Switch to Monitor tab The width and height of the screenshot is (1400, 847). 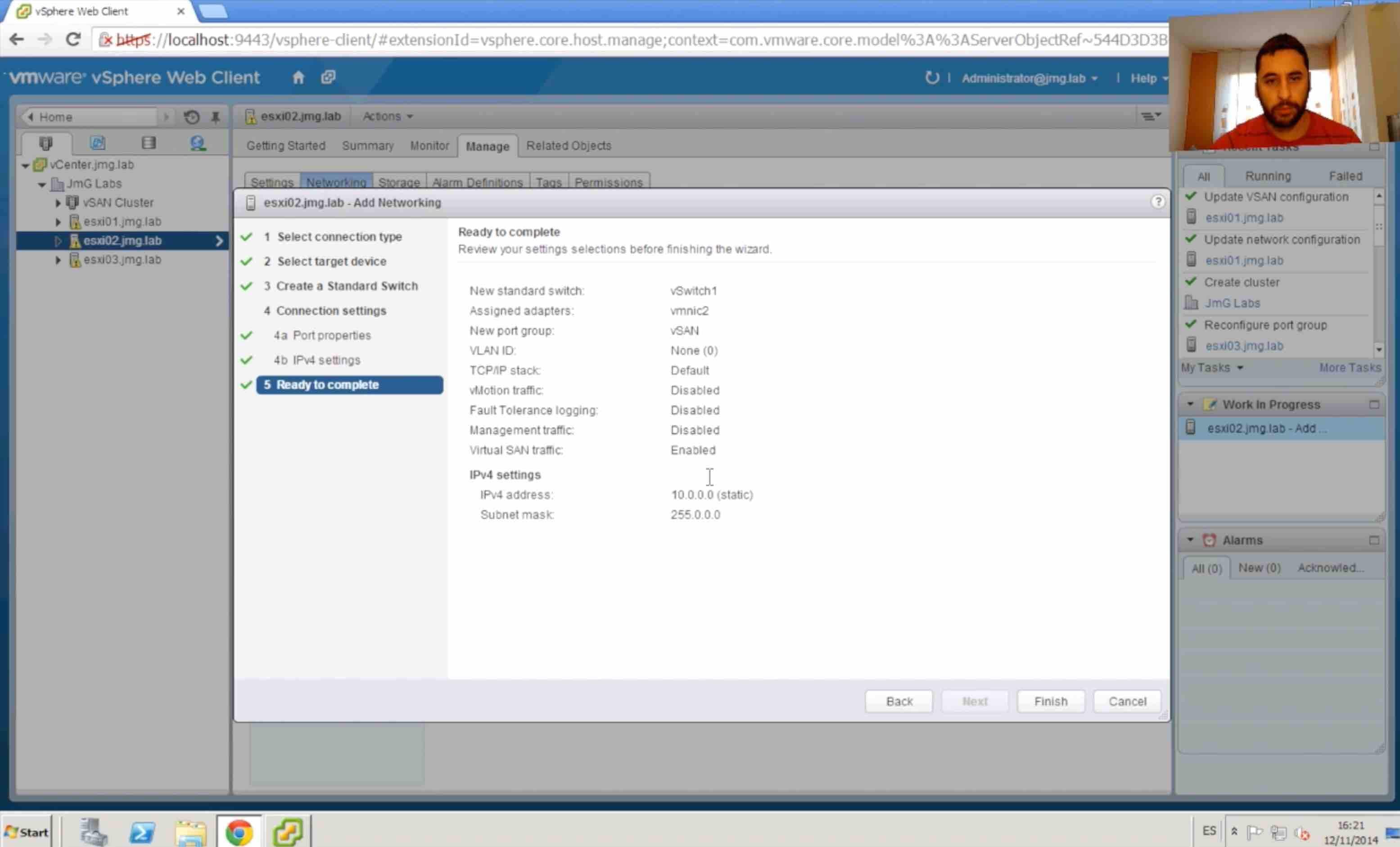429,146
